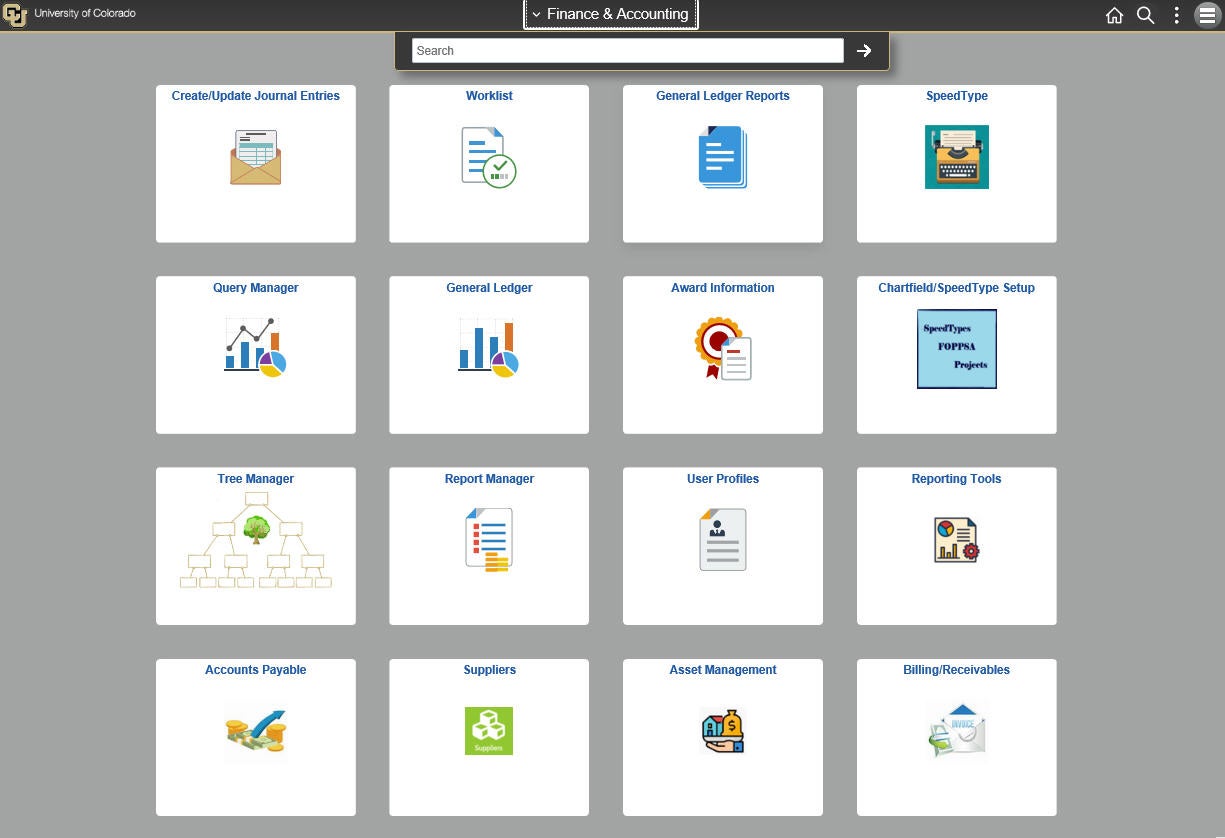Open the Tree Manager hierarchy diagram icon
This screenshot has height=838, width=1225.
(x=255, y=540)
